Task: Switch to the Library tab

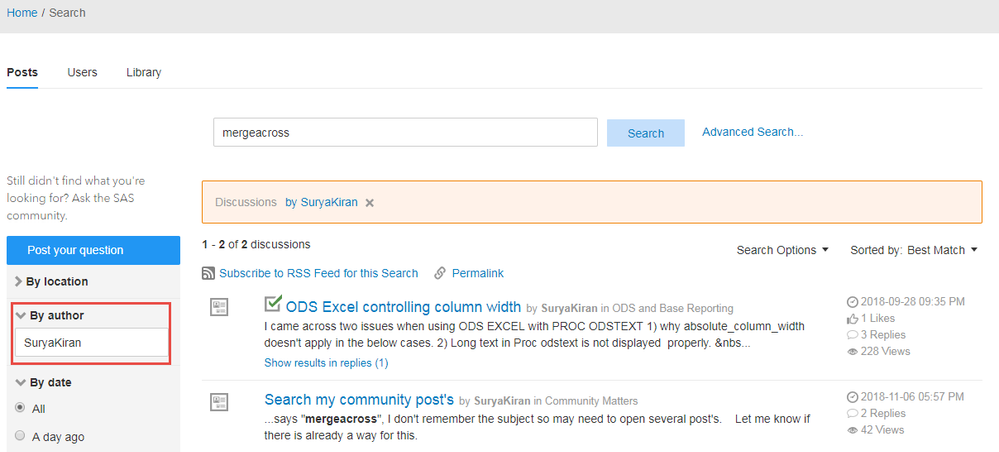Action: [143, 72]
